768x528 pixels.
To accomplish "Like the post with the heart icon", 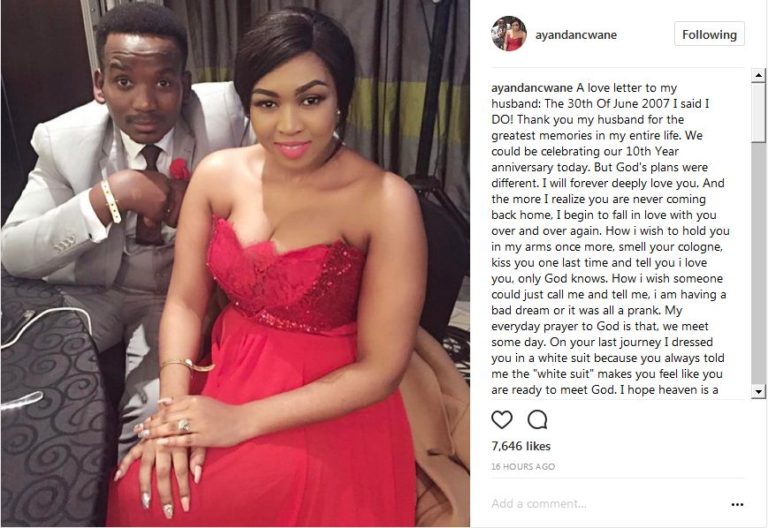I will (502, 420).
